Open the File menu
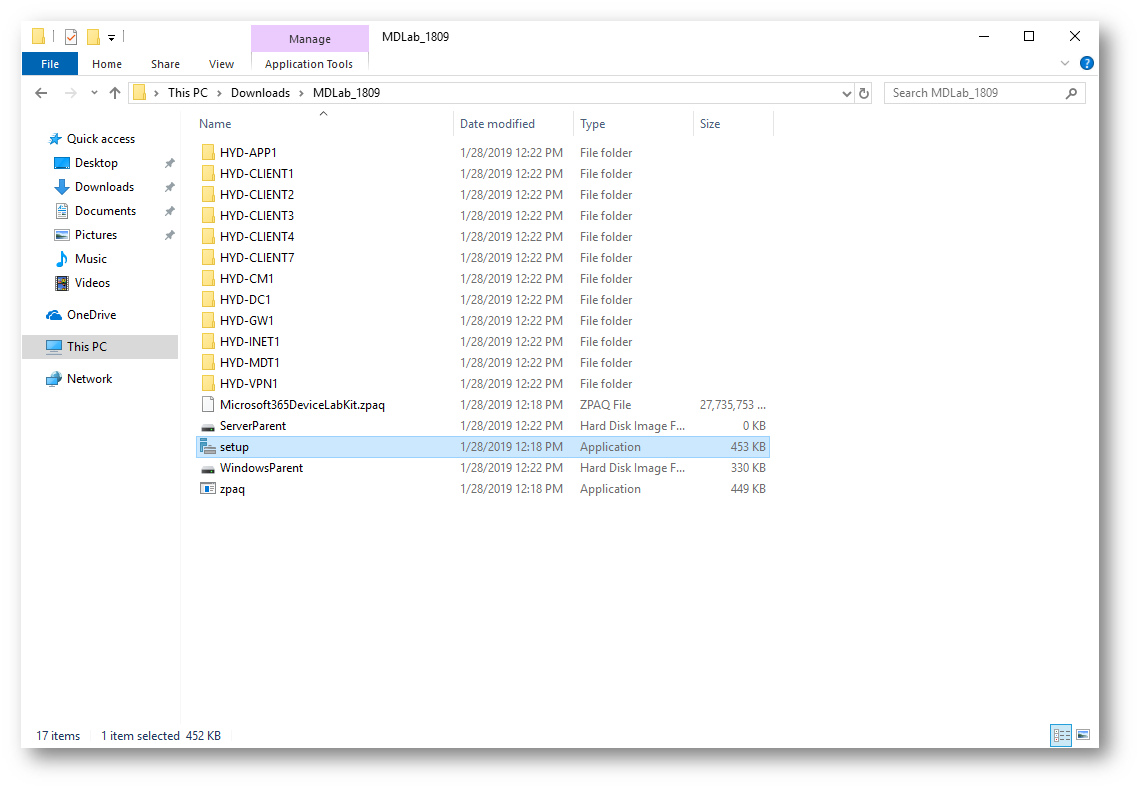The image size is (1141, 790). point(49,64)
